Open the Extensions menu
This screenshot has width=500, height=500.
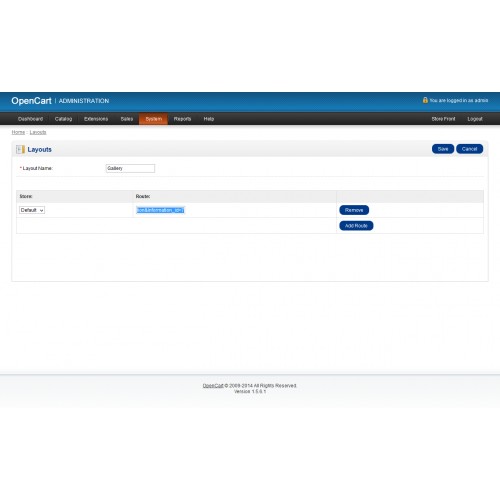(96, 119)
